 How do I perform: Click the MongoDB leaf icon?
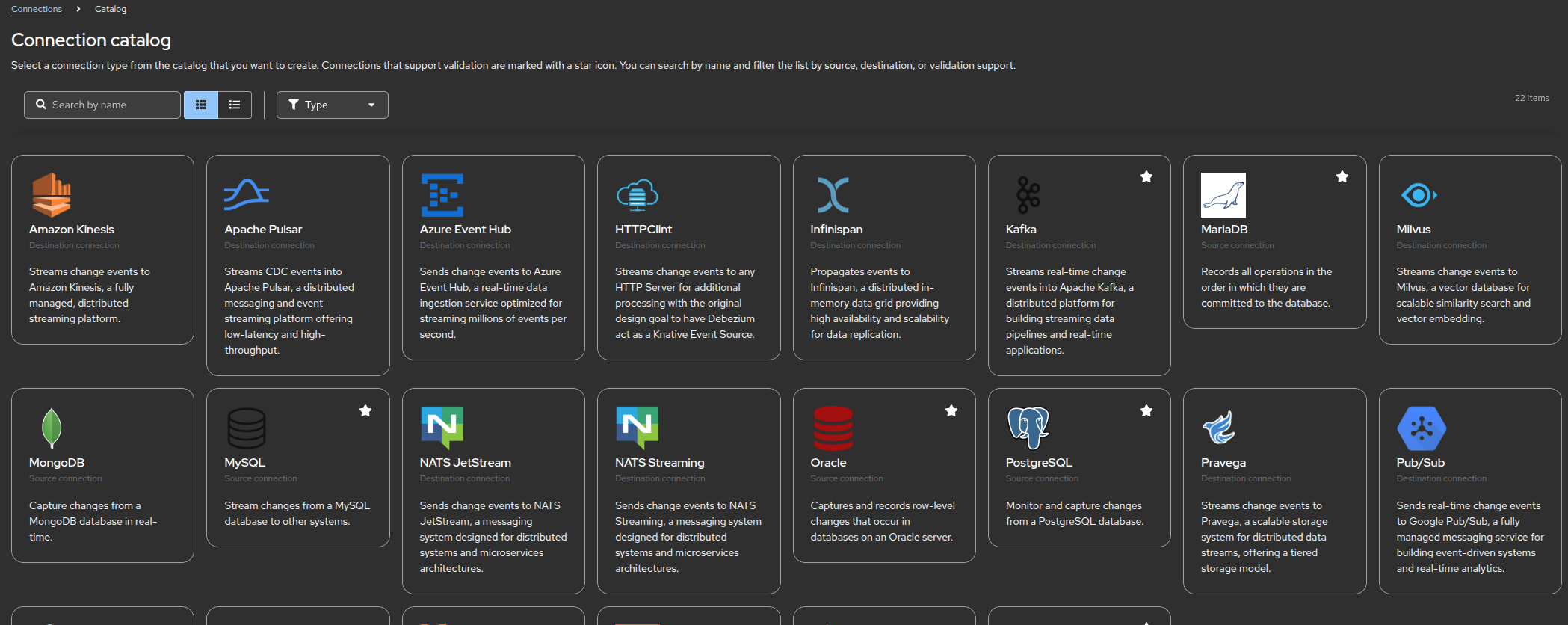pyautogui.click(x=52, y=428)
